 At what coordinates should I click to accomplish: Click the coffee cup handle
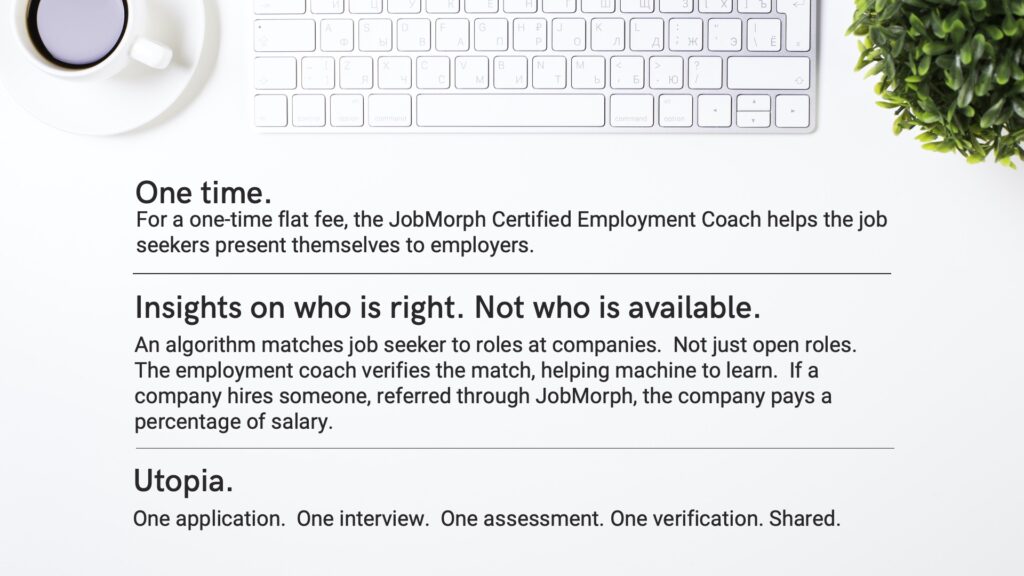[153, 54]
